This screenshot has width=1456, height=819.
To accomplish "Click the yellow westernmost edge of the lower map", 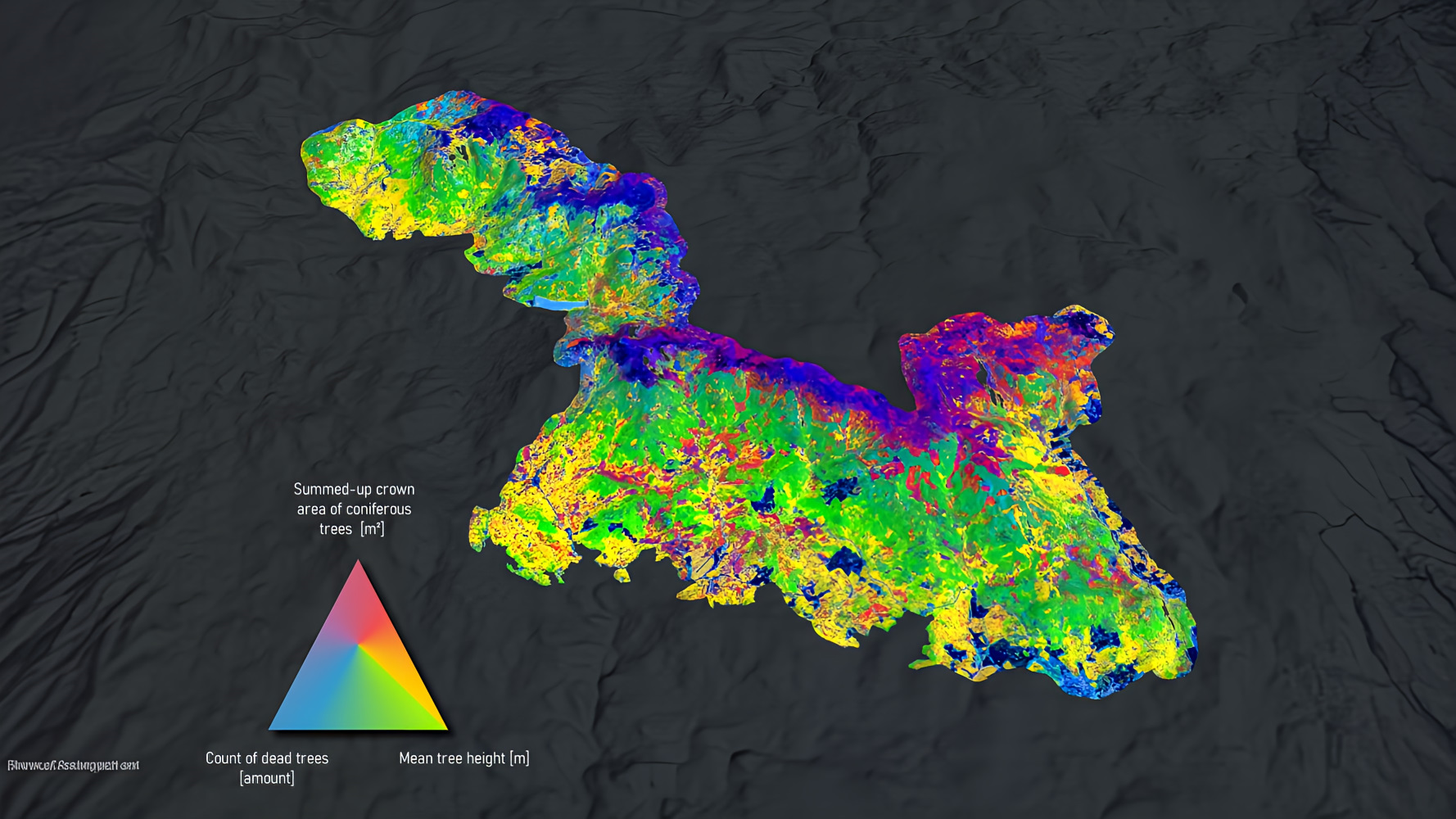I will pyautogui.click(x=483, y=528).
